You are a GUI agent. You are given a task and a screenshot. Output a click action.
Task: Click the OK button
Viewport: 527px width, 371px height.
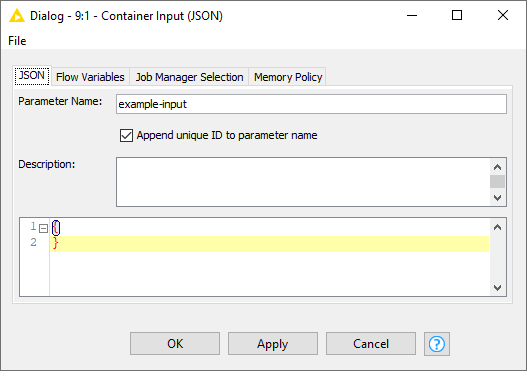click(x=175, y=343)
